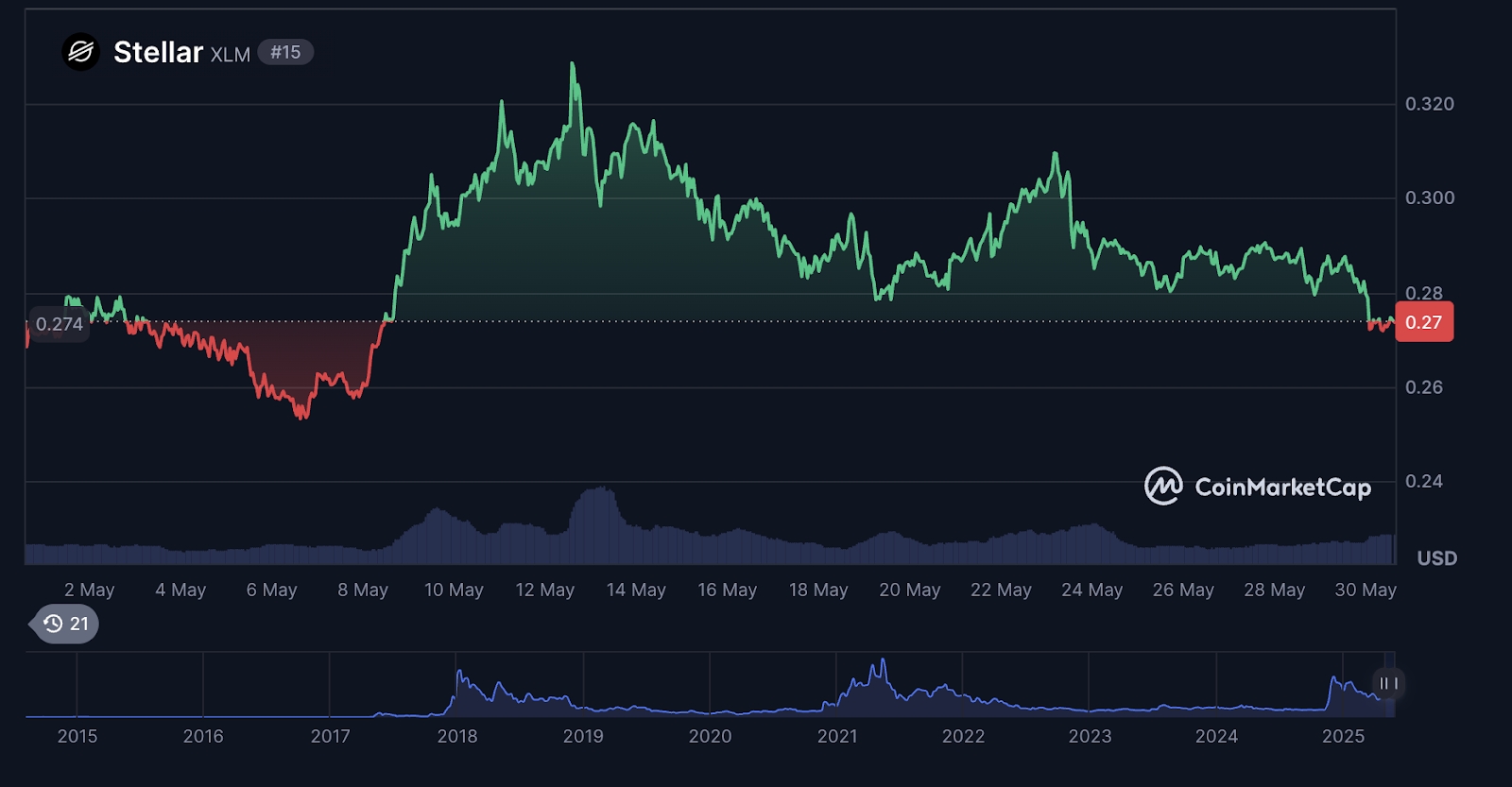
Task: Click the Stellar logo icon
Action: 81,52
